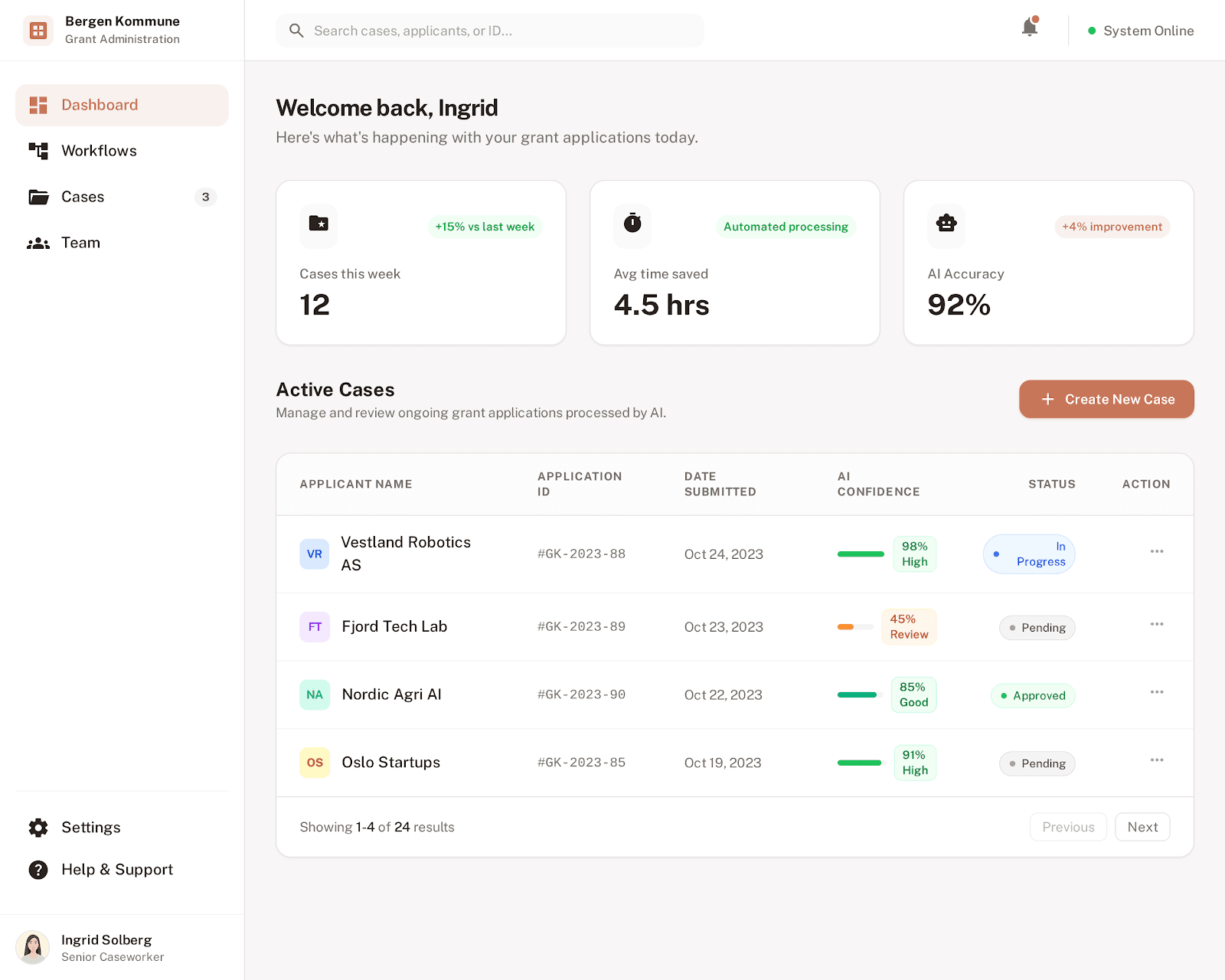
Task: Open actions menu for Oslo Startups
Action: coord(1157,760)
